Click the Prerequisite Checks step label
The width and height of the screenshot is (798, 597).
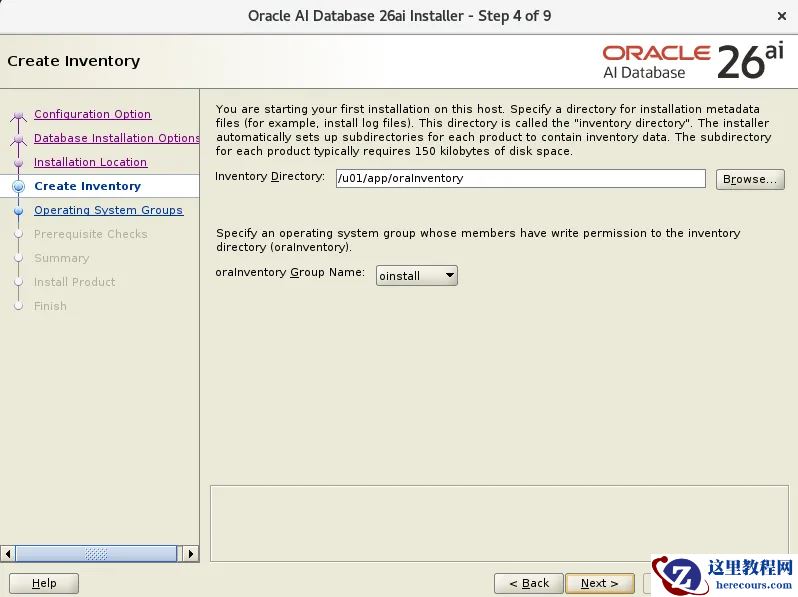pos(91,234)
